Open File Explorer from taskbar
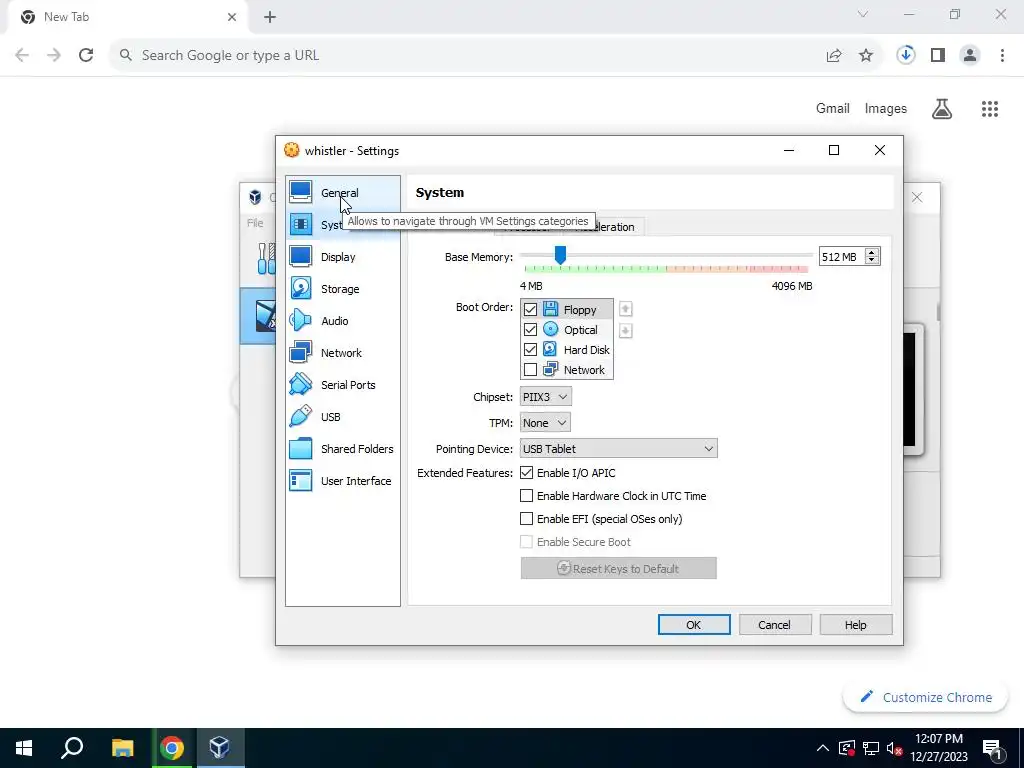 pos(122,748)
